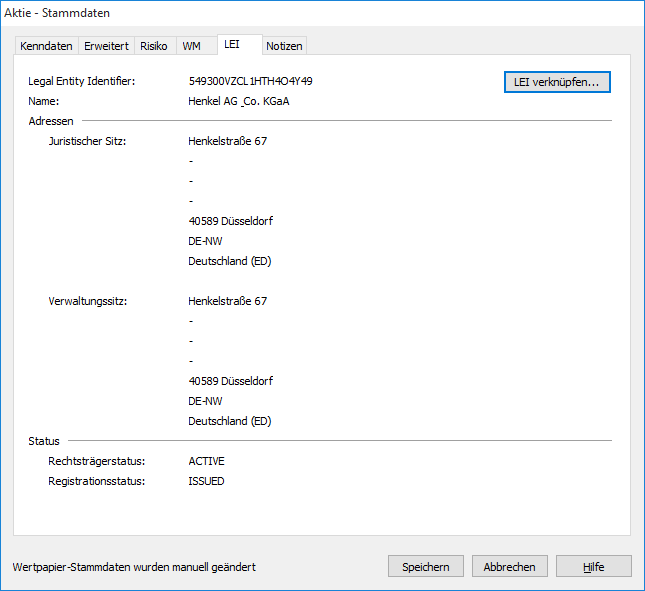Close the Aktie - Stammdaten window
645x591 pixels.
tap(621, 13)
